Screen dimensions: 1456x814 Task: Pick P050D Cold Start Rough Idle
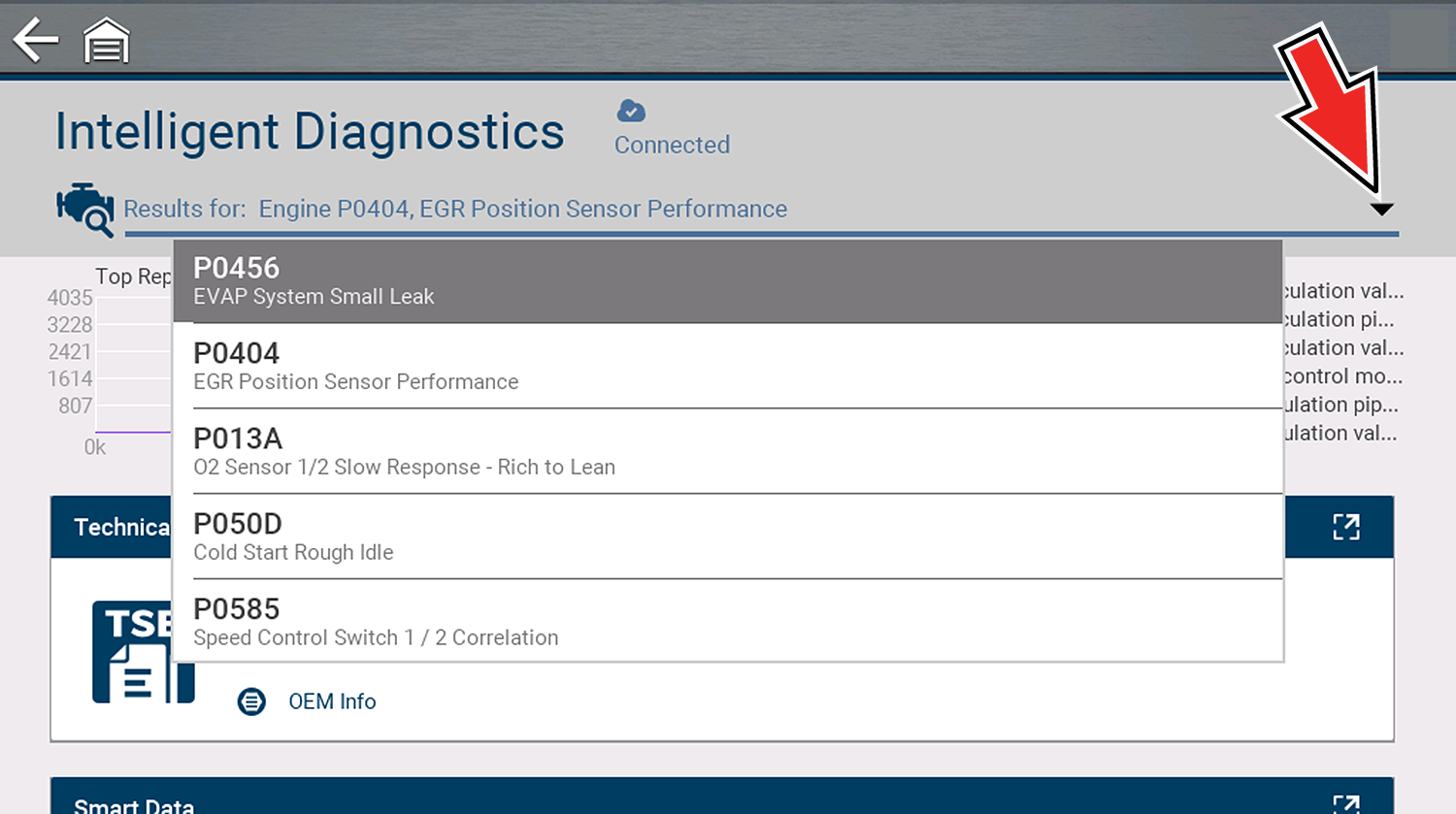tap(728, 537)
